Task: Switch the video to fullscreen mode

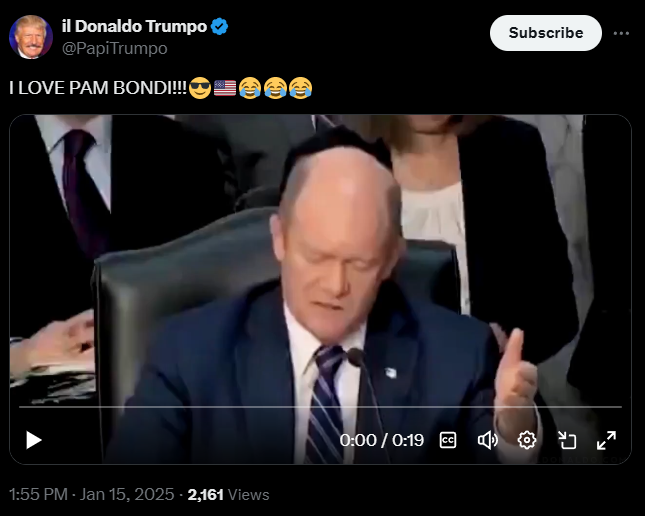Action: (x=606, y=440)
